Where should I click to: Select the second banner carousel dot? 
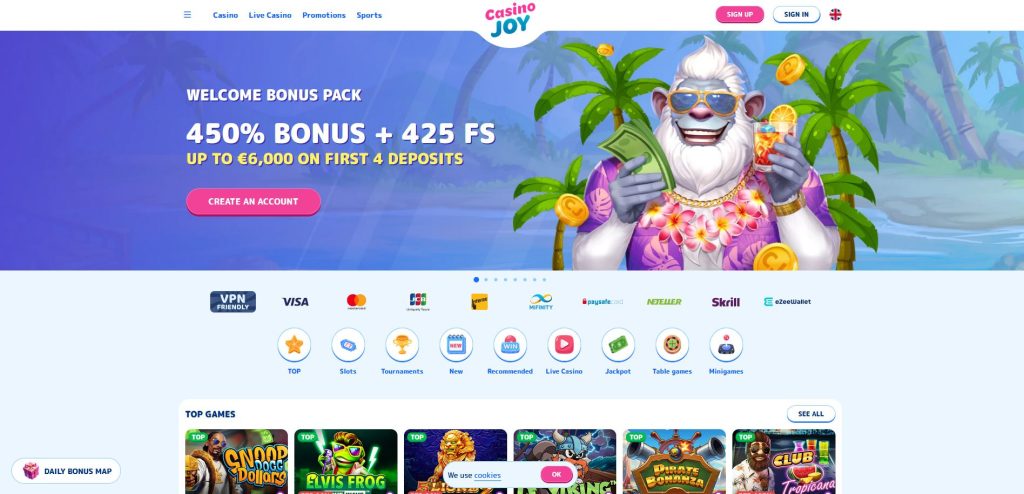(x=486, y=280)
